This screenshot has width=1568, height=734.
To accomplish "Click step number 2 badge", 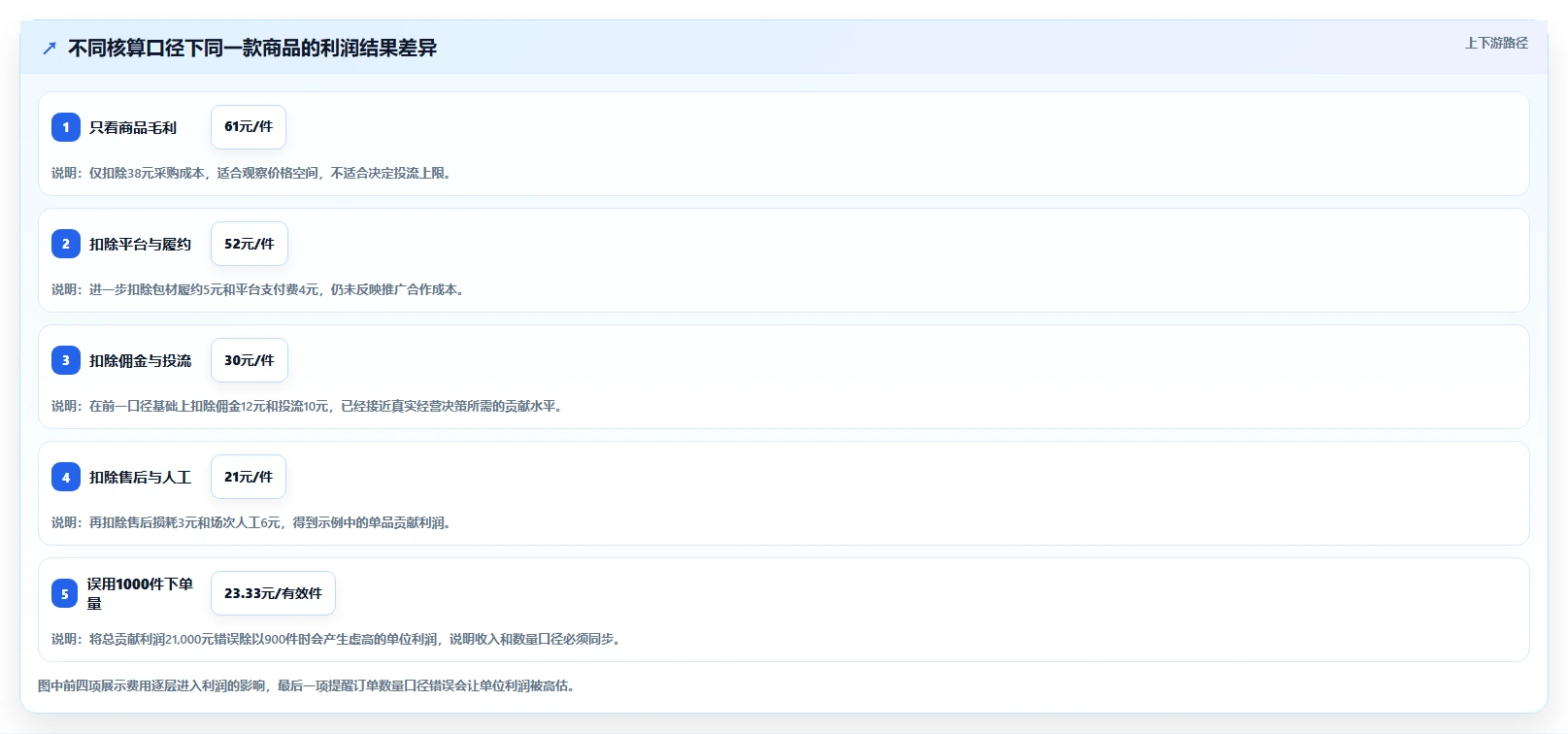I will pos(66,244).
